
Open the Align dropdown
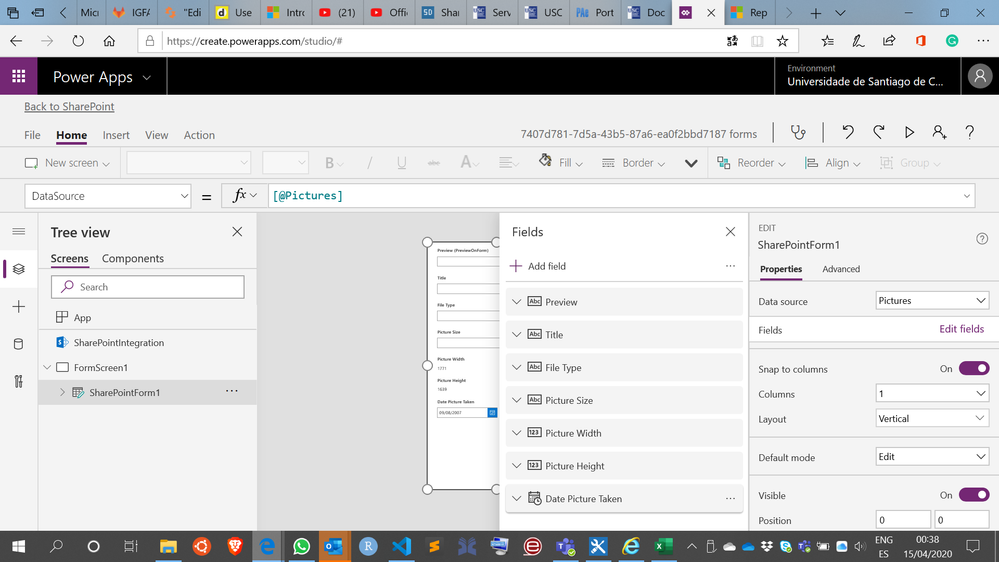pos(833,162)
